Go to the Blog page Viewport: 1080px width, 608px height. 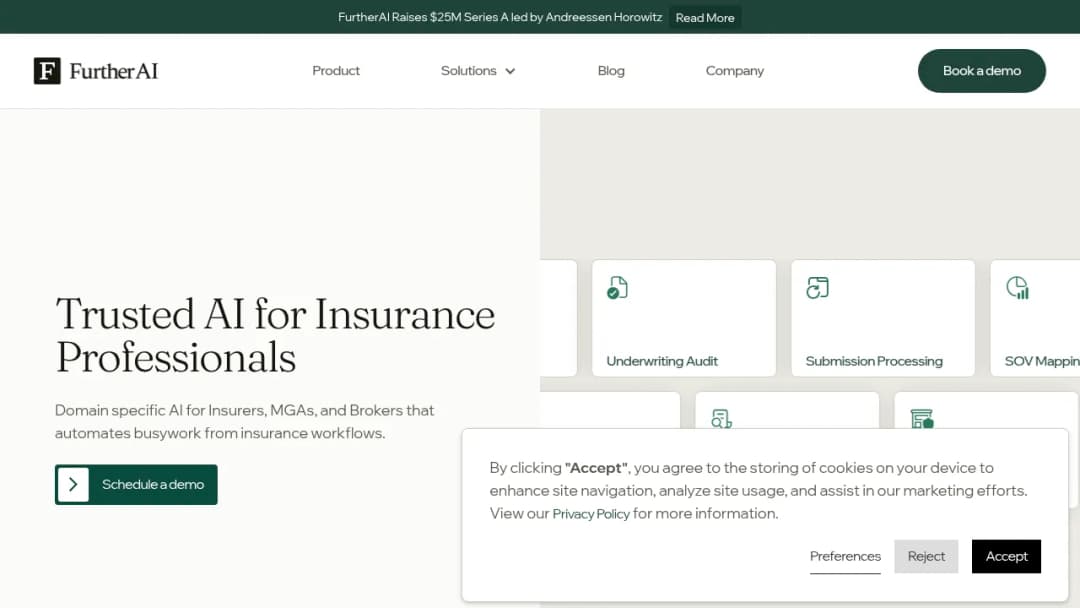pyautogui.click(x=611, y=71)
